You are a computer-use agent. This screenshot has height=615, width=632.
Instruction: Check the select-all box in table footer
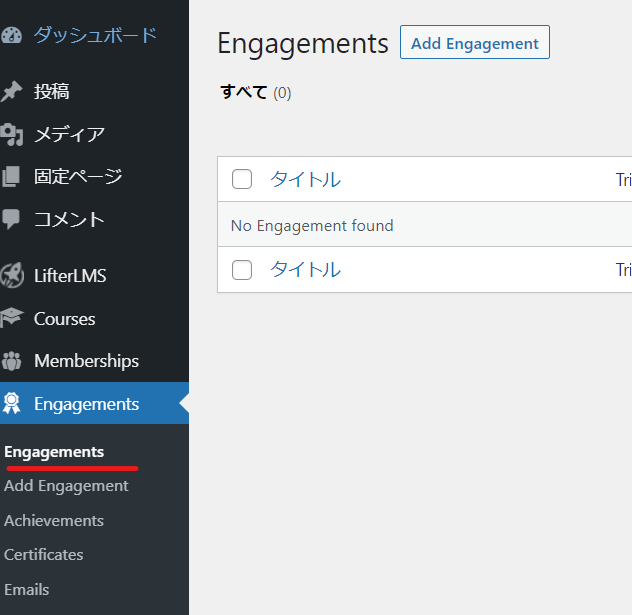tap(242, 270)
